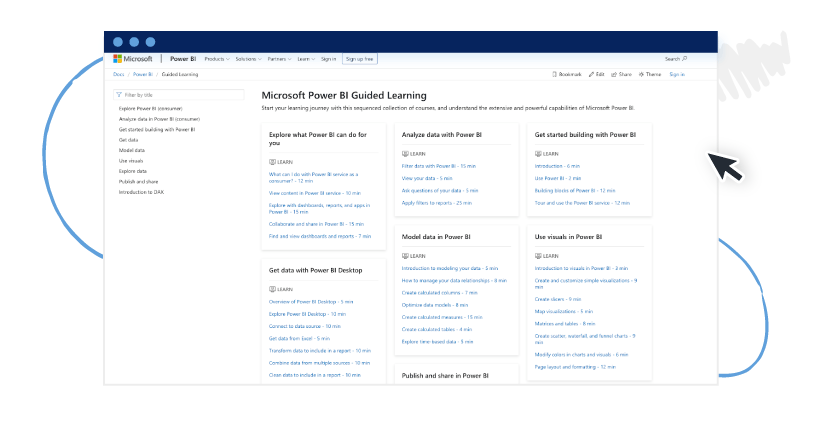Select Use visuals in sidebar
This screenshot has height=427, width=820.
click(131, 161)
